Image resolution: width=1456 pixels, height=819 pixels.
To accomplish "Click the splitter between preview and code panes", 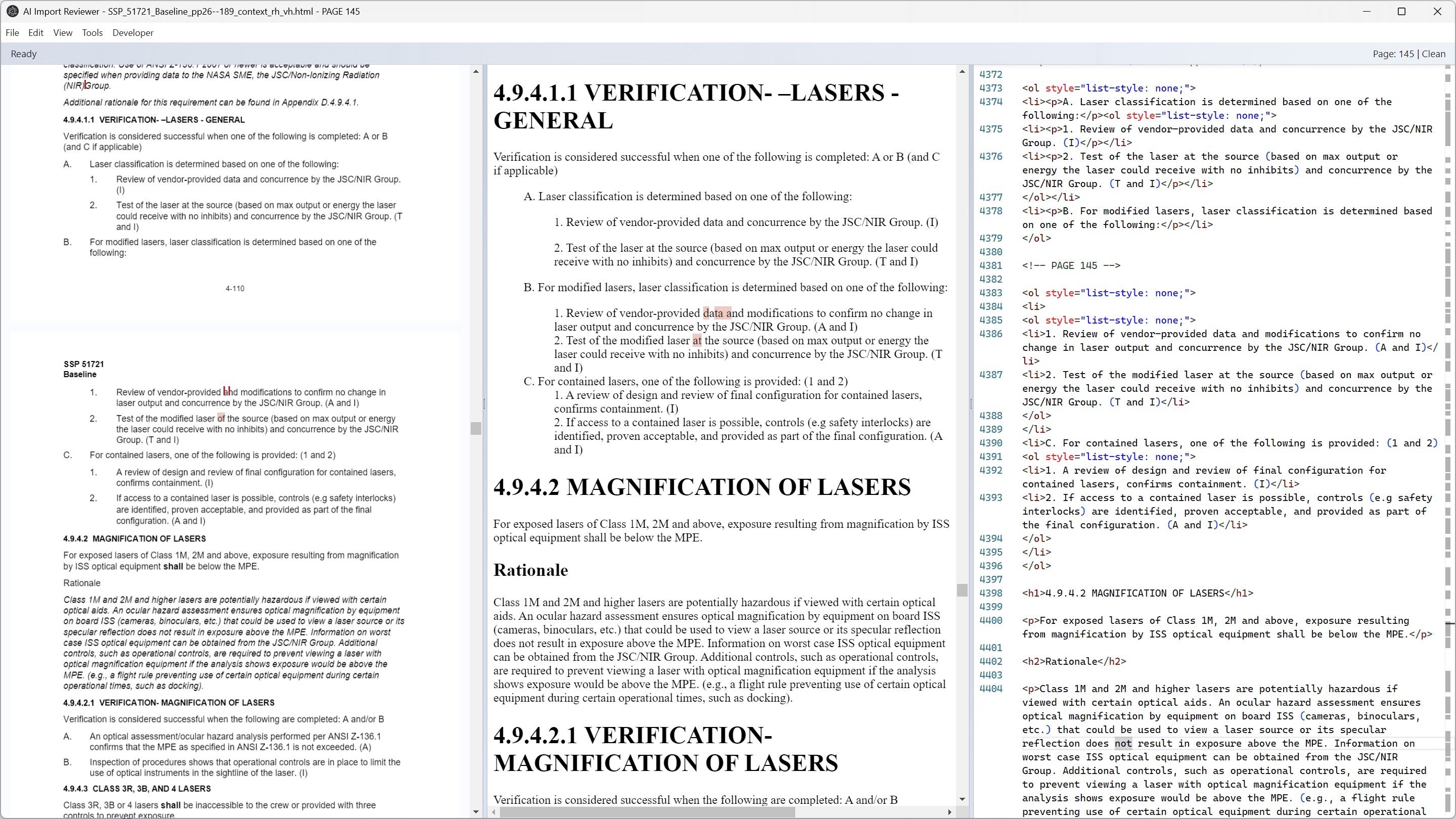I will 971,403.
